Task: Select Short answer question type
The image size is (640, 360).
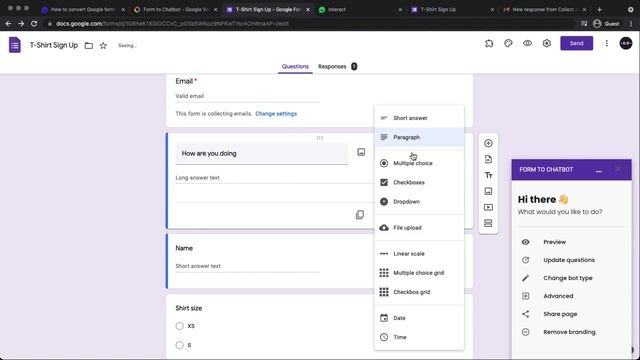Action: pyautogui.click(x=419, y=118)
